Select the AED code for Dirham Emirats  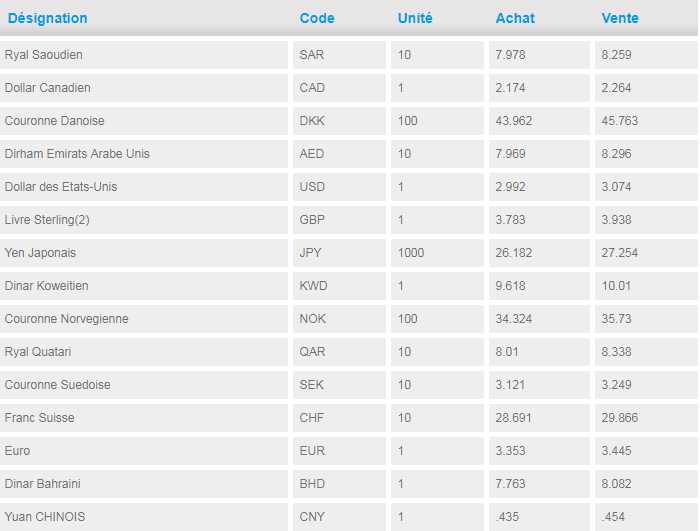click(311, 154)
